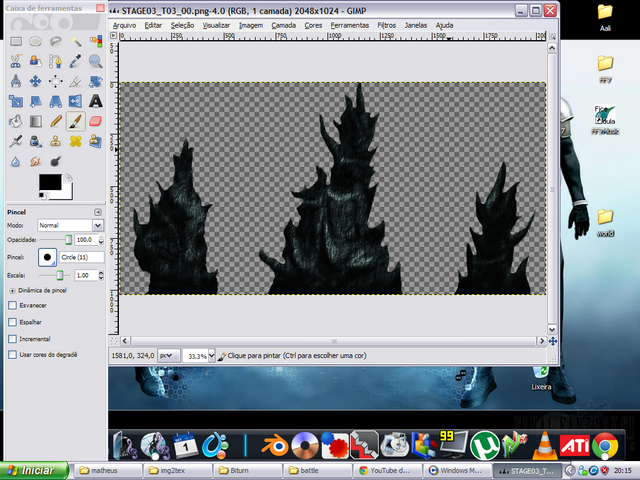Open the Pincel tool options menu button
Image resolution: width=640 pixels, height=480 pixels.
[98, 212]
